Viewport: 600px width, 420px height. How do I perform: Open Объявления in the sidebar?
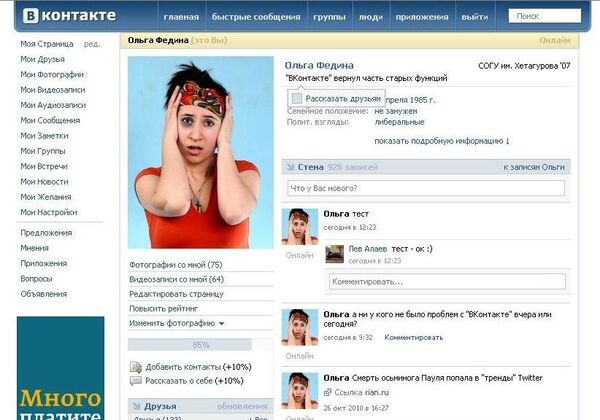(44, 294)
